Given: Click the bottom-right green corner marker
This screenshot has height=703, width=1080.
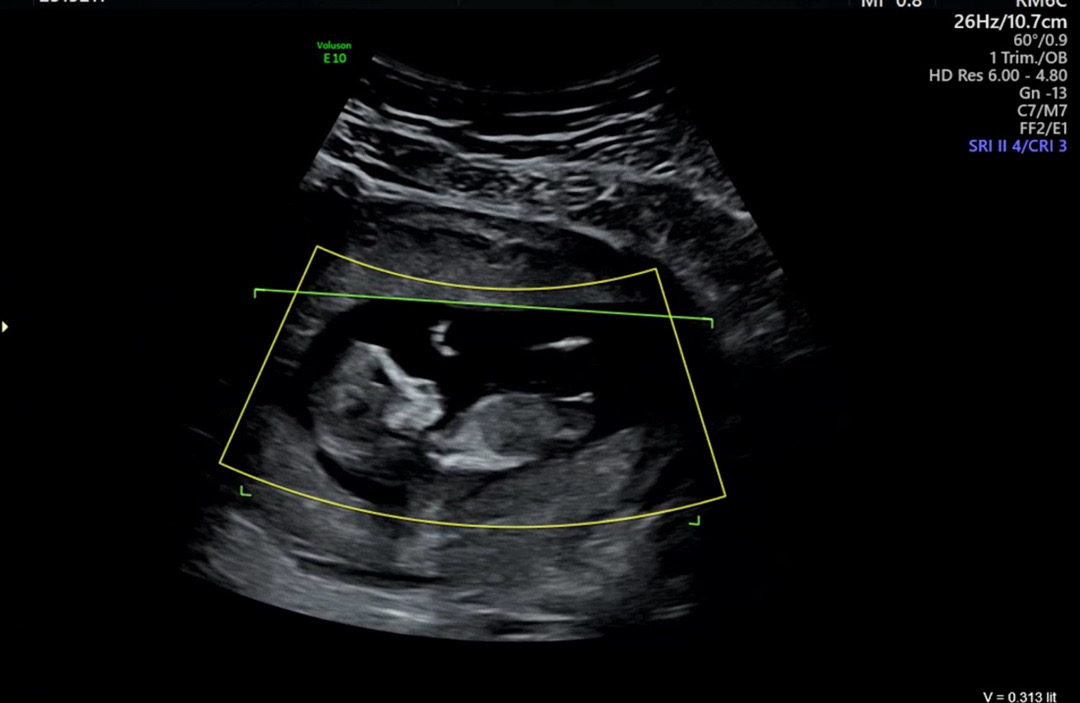Looking at the screenshot, I should (695, 520).
